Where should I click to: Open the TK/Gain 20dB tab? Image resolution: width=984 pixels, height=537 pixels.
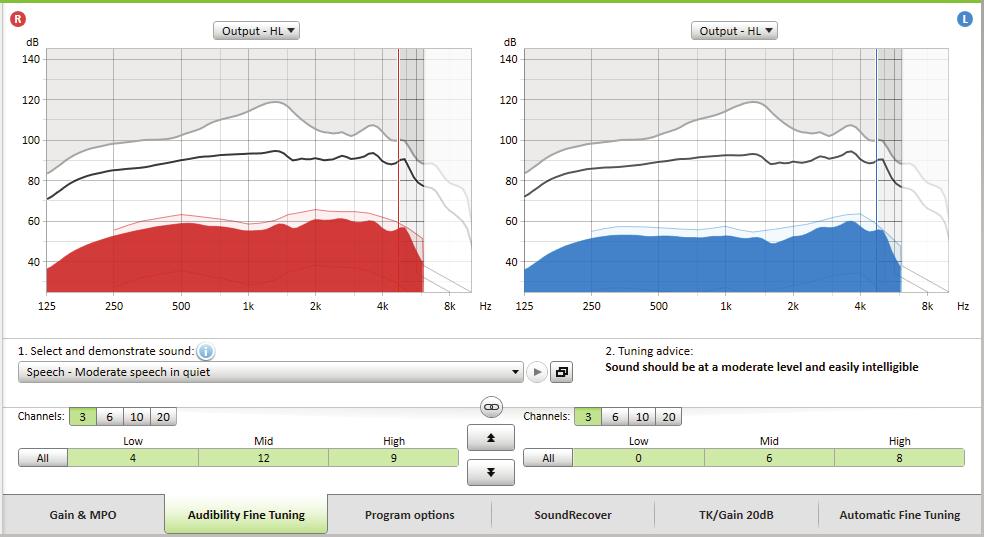pos(736,514)
